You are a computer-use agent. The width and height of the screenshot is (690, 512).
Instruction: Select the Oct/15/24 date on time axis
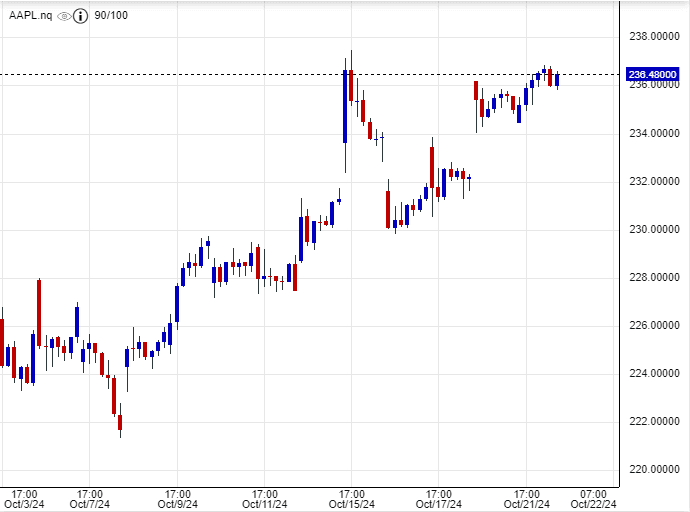352,504
